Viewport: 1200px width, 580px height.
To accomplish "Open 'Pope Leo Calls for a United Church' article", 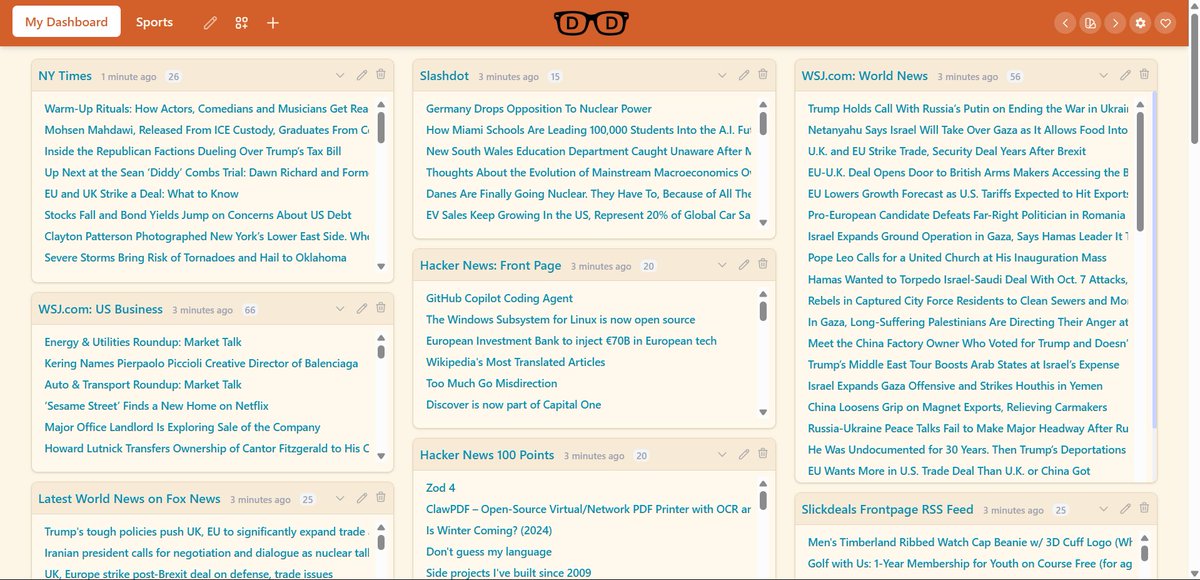I will 957,258.
